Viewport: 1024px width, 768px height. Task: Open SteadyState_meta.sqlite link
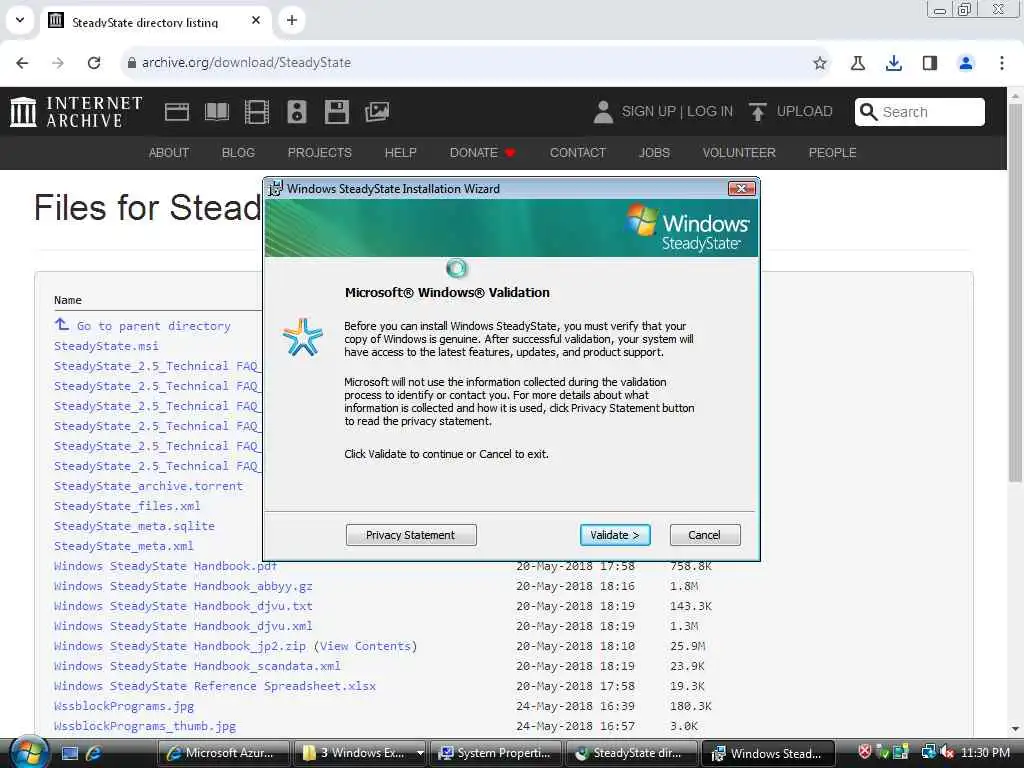[x=134, y=526]
